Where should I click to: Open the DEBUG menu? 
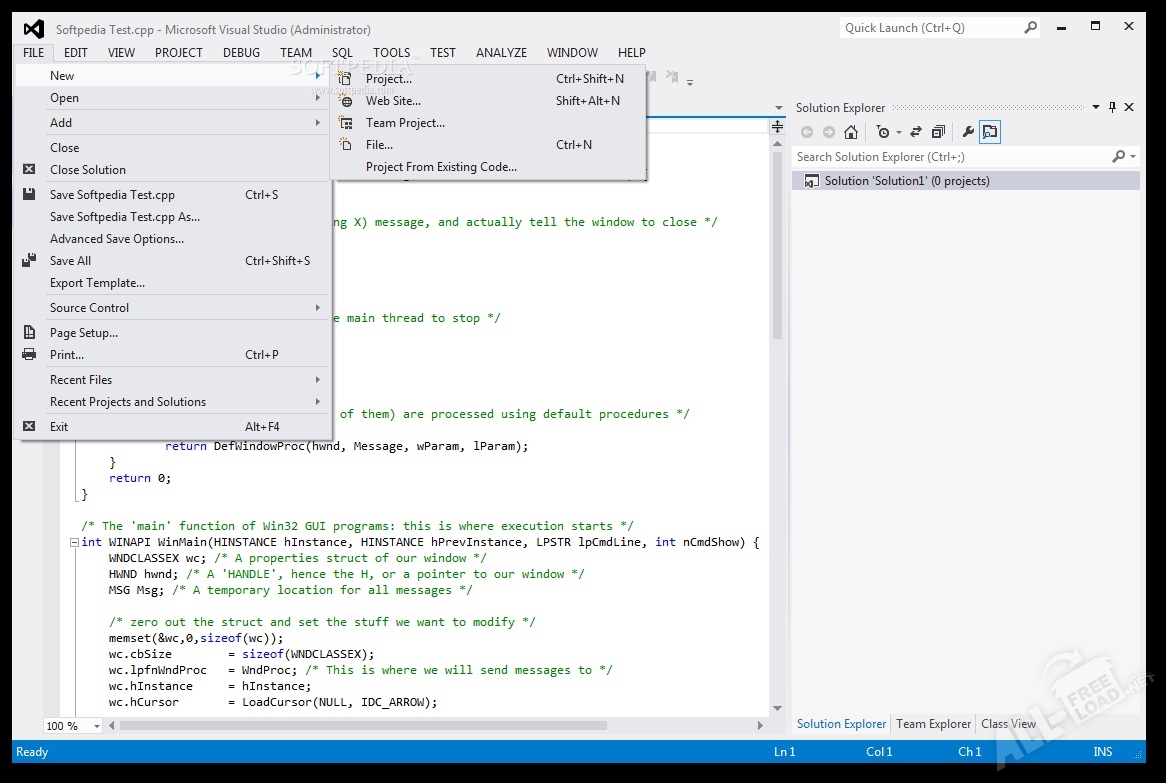(x=241, y=53)
